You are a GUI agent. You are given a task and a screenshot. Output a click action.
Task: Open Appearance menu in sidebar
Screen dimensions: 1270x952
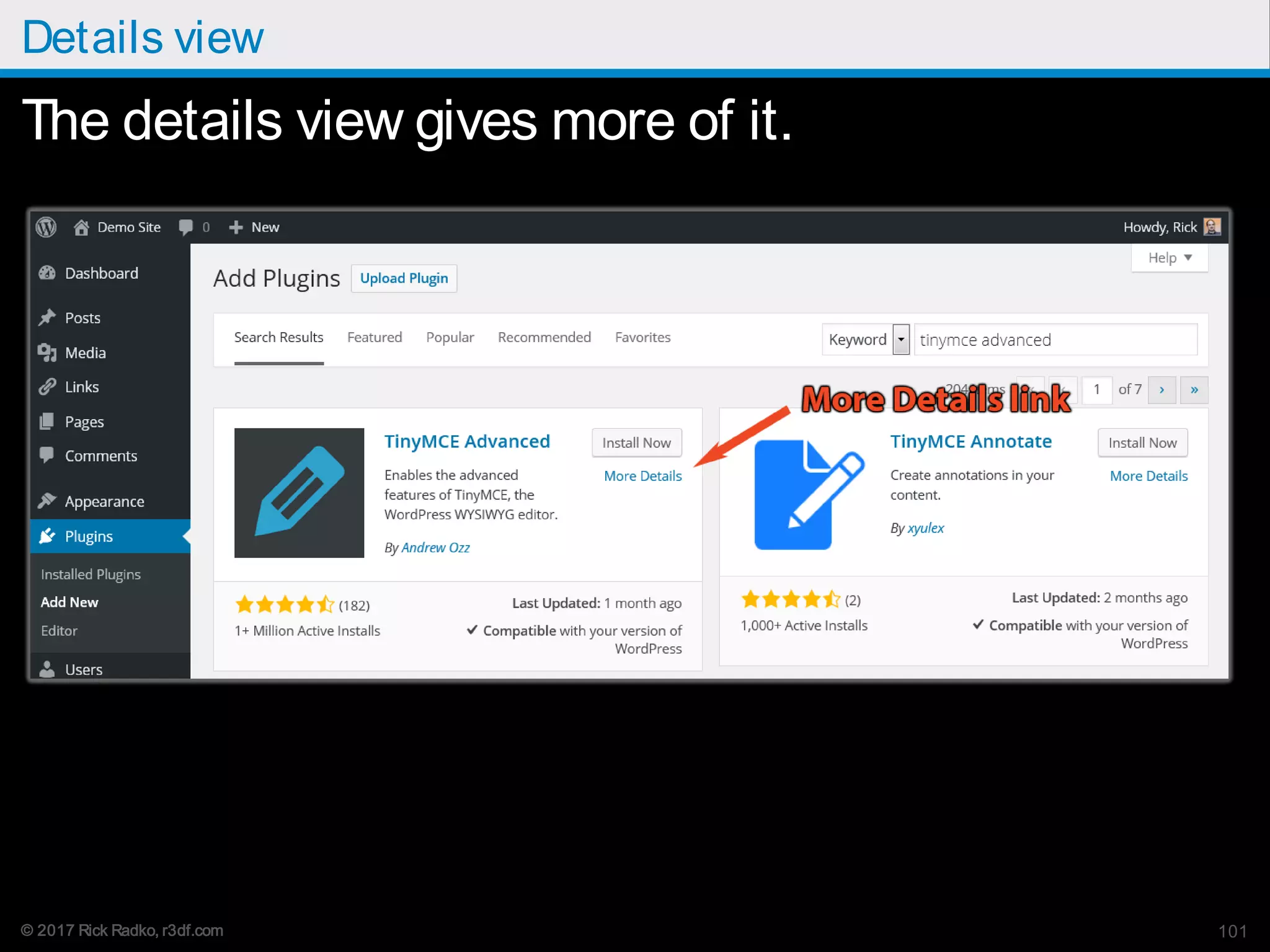104,501
